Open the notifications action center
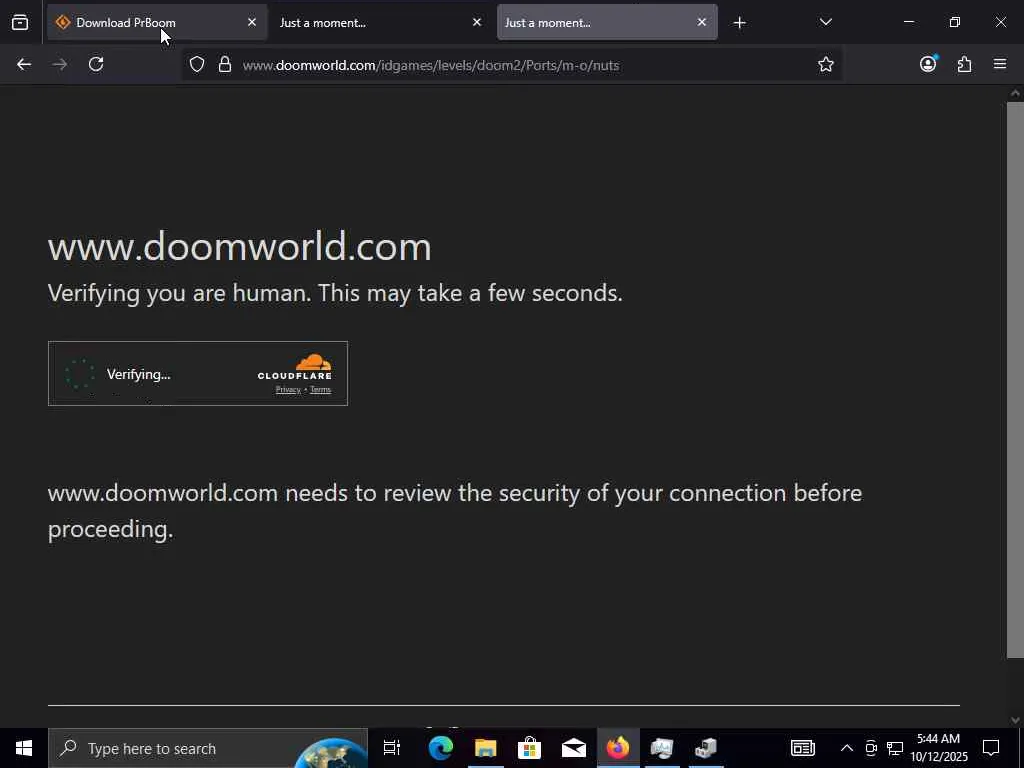The image size is (1024, 768). pos(991,748)
